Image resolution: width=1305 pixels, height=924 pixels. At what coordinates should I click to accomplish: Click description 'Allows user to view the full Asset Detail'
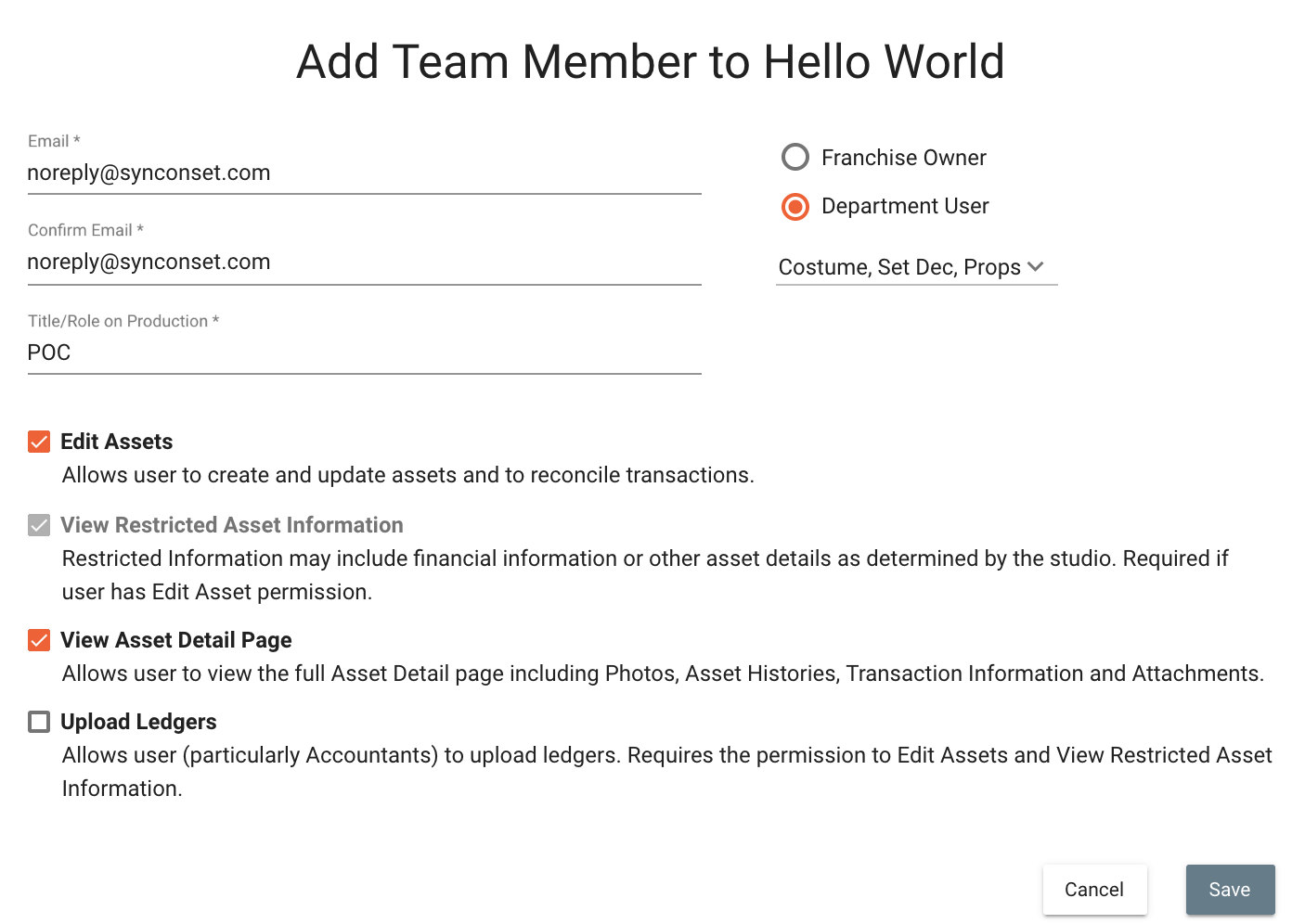pos(663,674)
